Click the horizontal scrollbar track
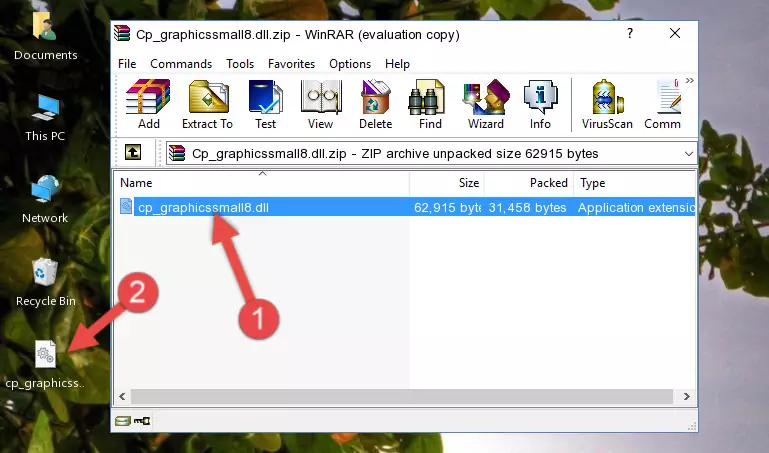The height and width of the screenshot is (453, 769). click(402, 396)
